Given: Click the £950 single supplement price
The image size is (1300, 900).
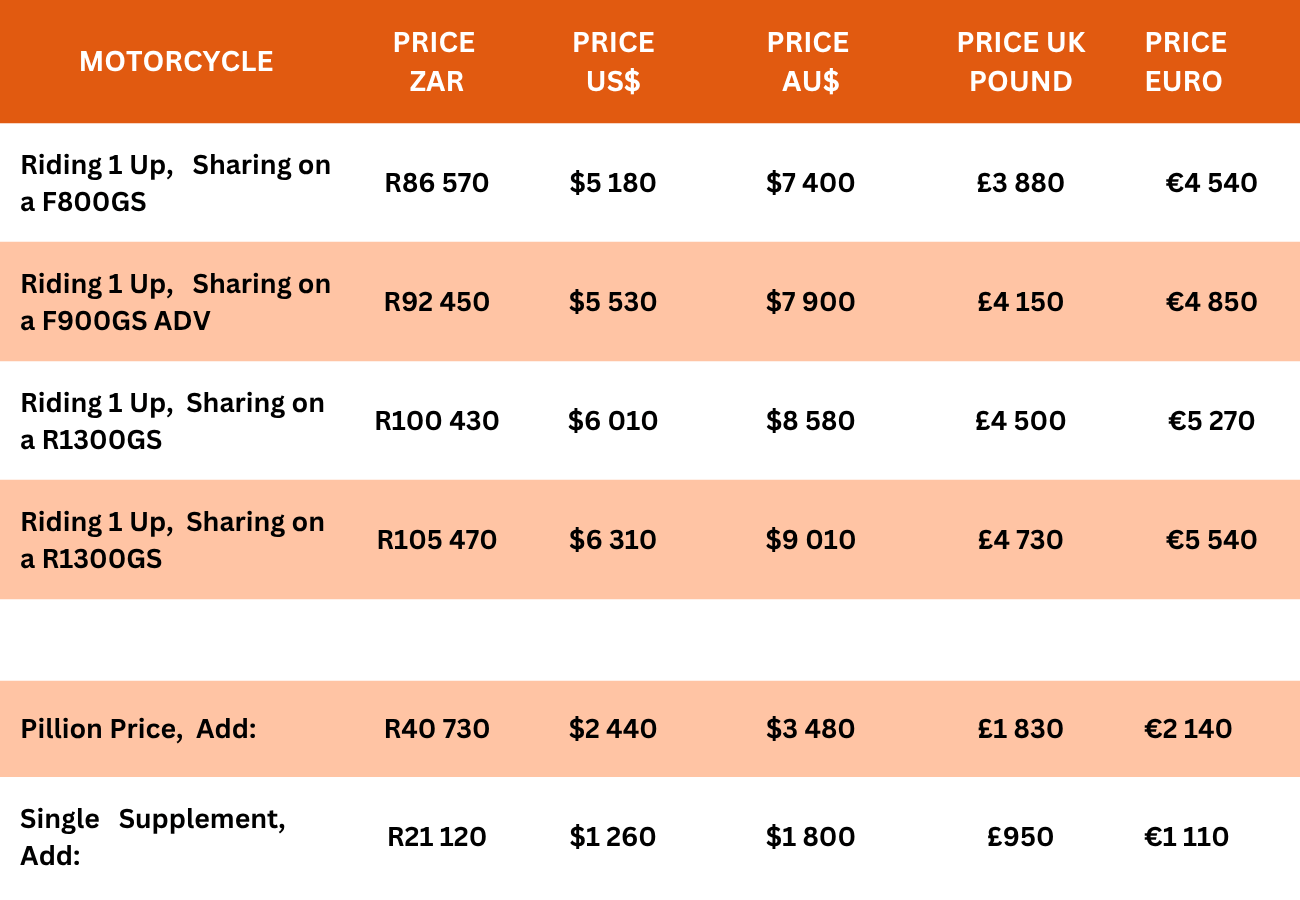Looking at the screenshot, I should (x=1021, y=837).
